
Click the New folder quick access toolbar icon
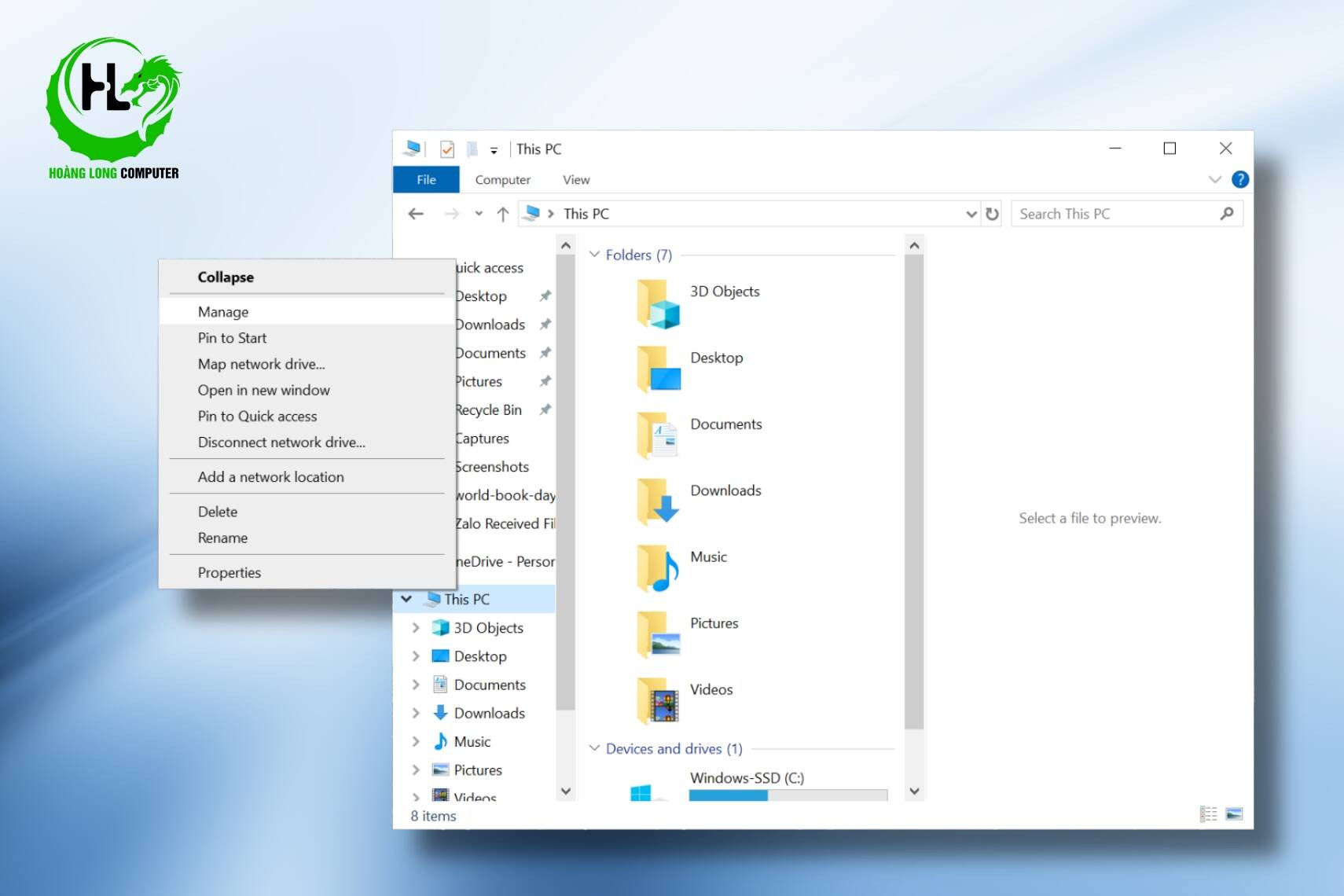pyautogui.click(x=472, y=149)
